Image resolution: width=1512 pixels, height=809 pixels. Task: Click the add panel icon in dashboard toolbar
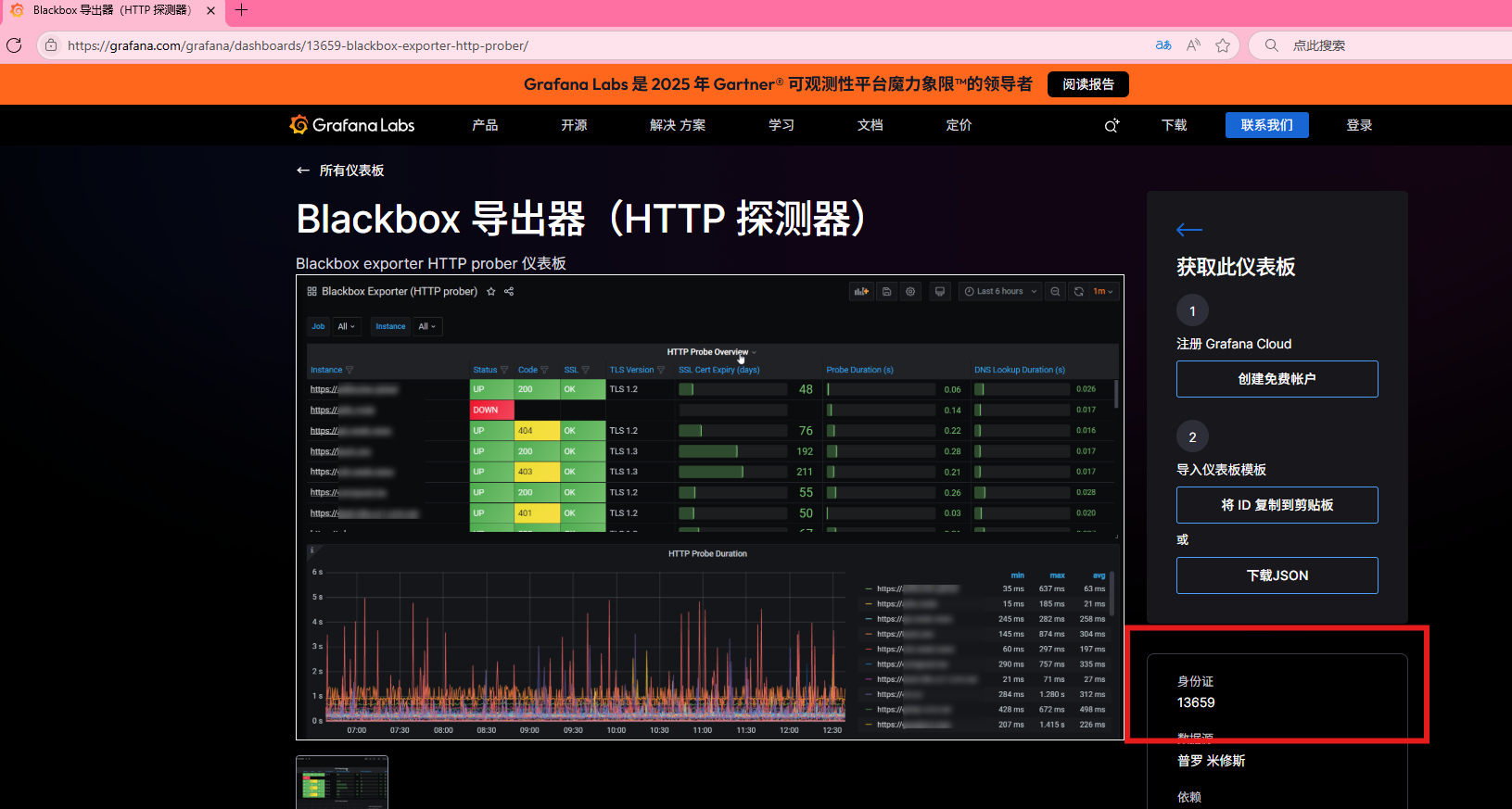click(861, 291)
